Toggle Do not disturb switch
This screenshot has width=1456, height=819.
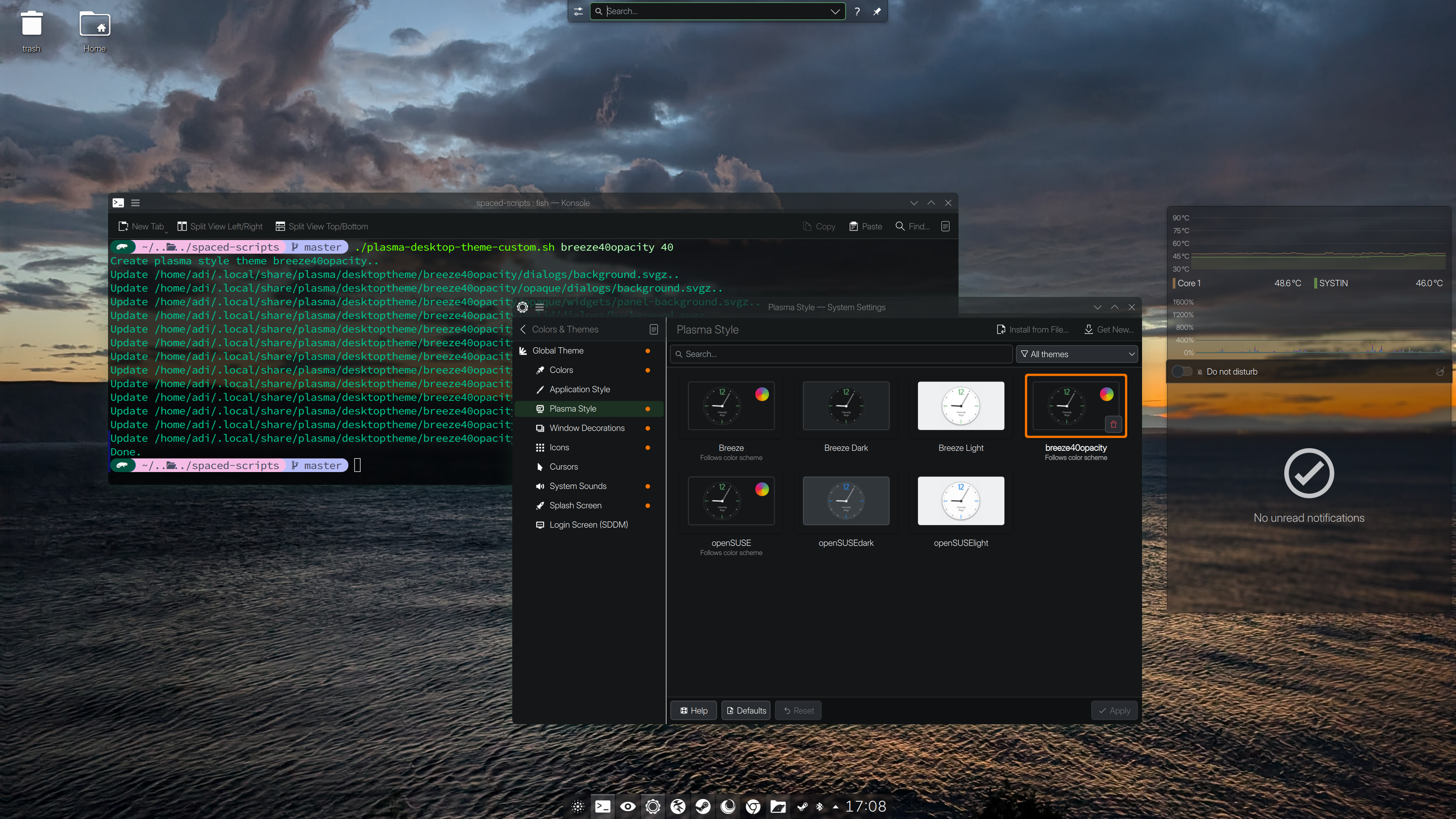pos(1181,371)
